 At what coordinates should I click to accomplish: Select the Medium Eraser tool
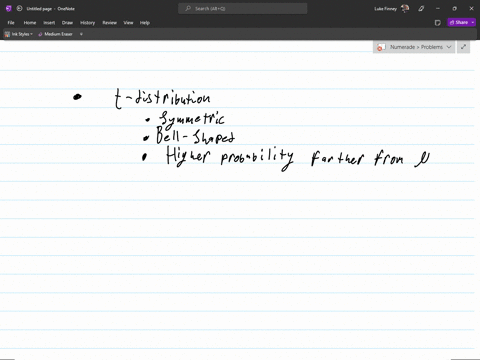(x=55, y=34)
